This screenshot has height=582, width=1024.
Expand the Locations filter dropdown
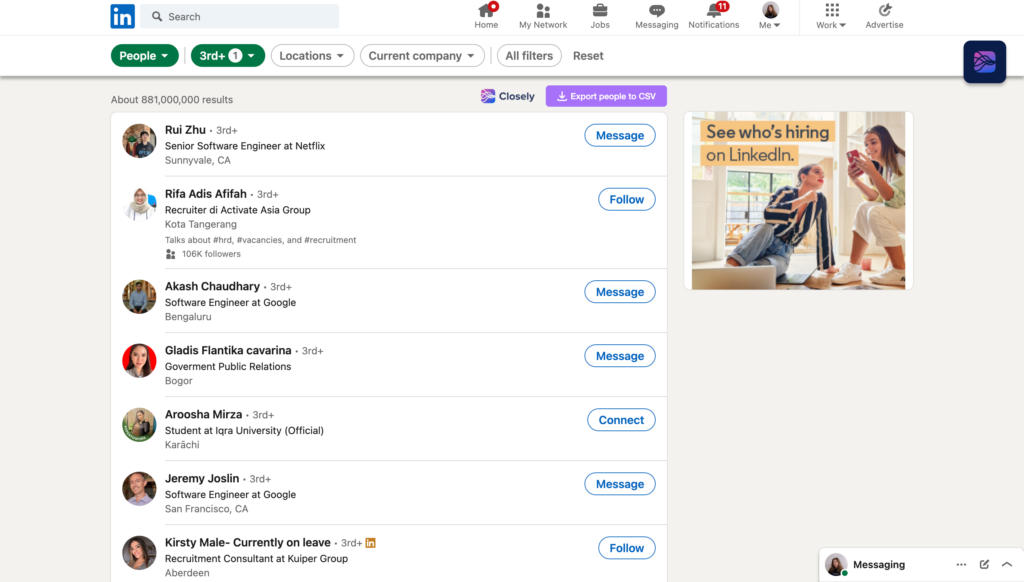point(312,56)
